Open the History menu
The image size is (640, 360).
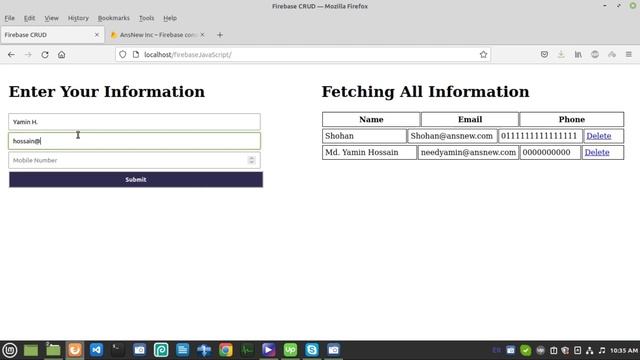coord(78,18)
